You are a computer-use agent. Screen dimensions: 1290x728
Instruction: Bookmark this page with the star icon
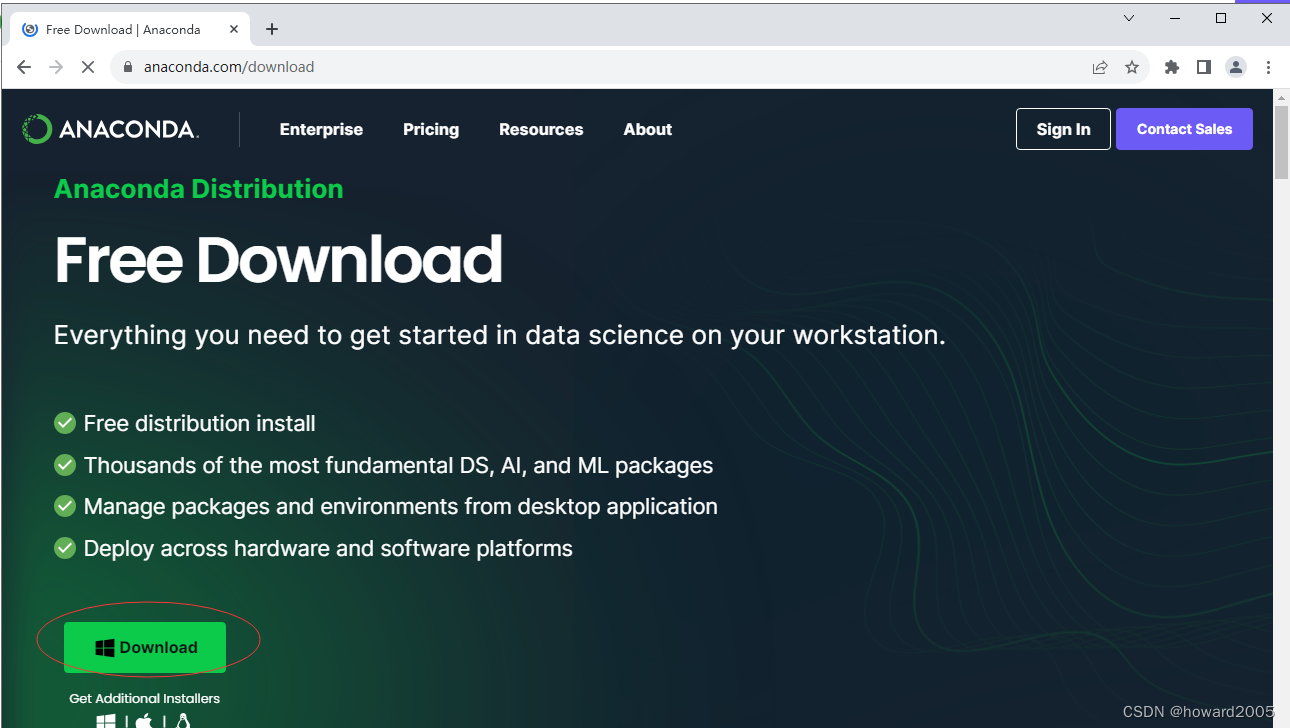[1132, 67]
